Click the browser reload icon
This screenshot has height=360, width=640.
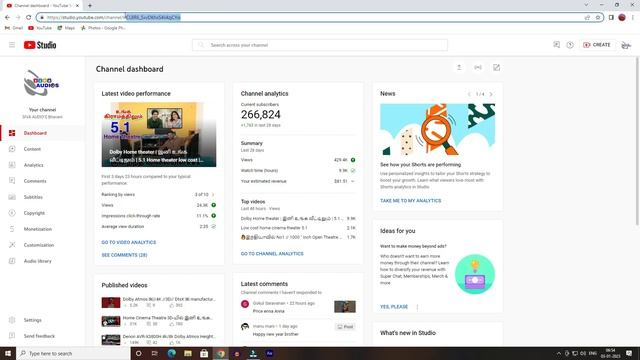pos(29,18)
